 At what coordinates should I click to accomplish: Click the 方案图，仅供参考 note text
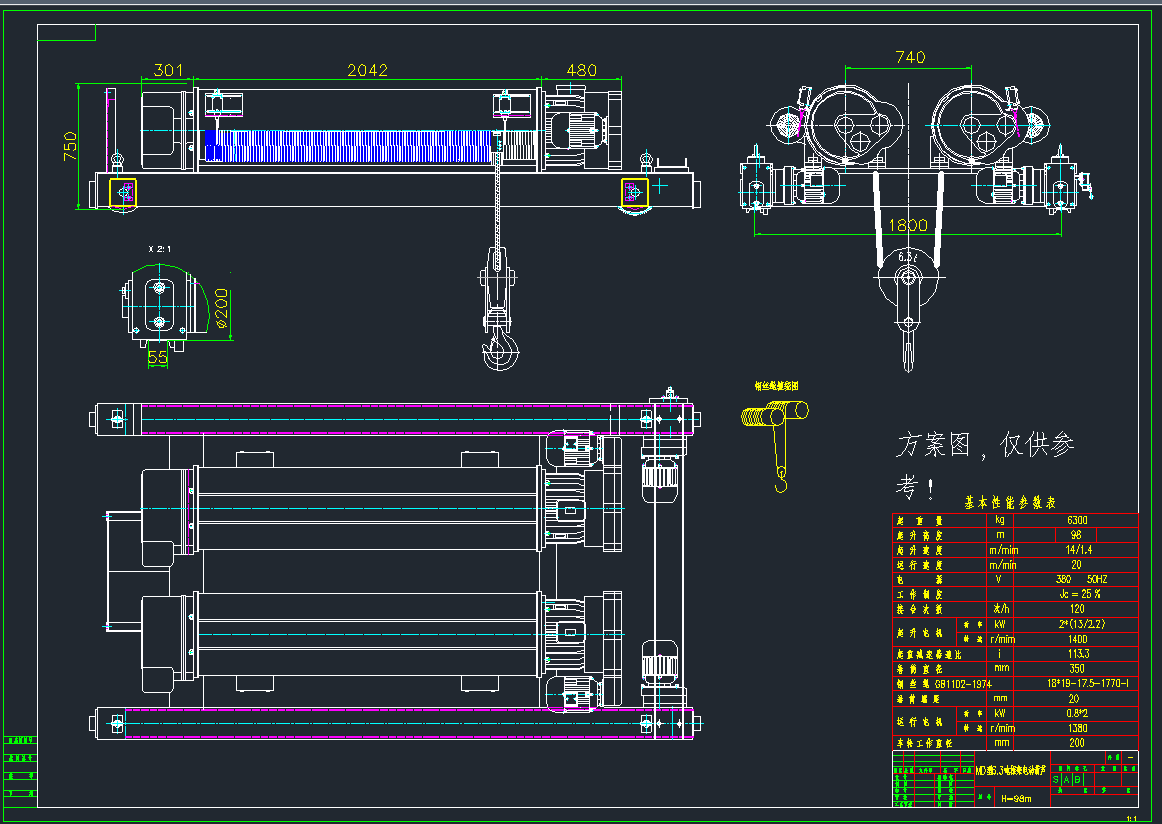[x=985, y=463]
